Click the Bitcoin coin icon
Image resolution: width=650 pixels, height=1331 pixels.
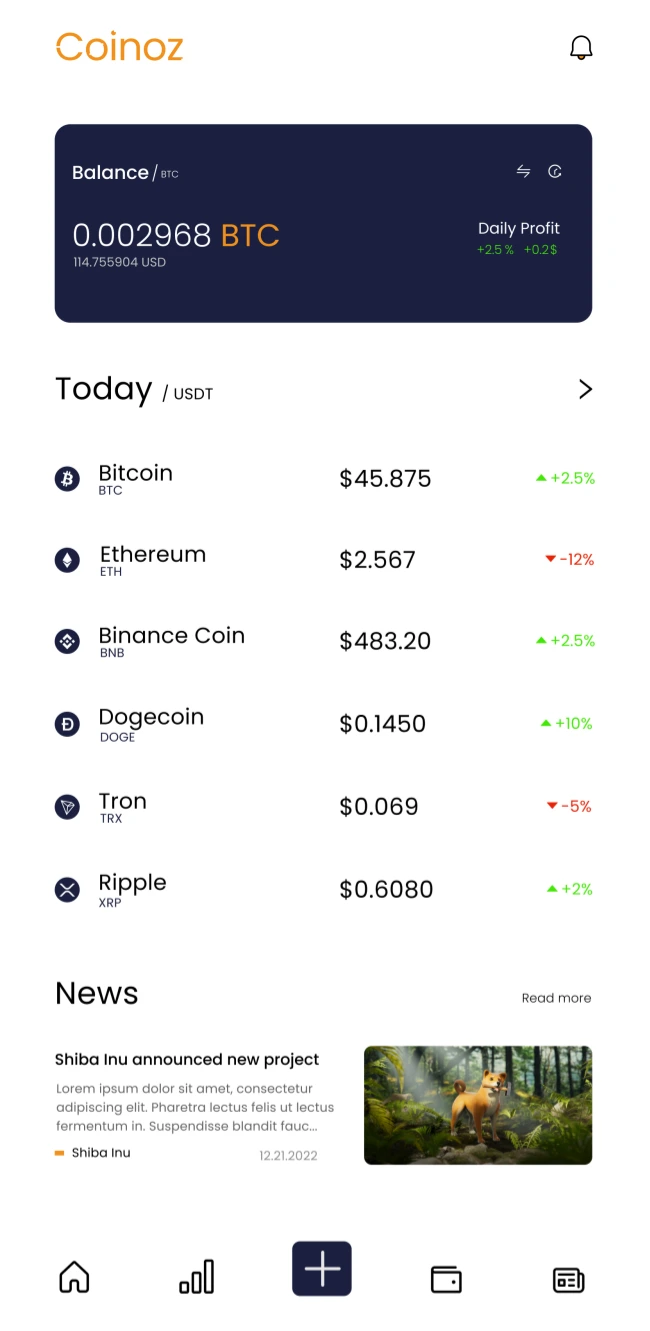pyautogui.click(x=67, y=479)
